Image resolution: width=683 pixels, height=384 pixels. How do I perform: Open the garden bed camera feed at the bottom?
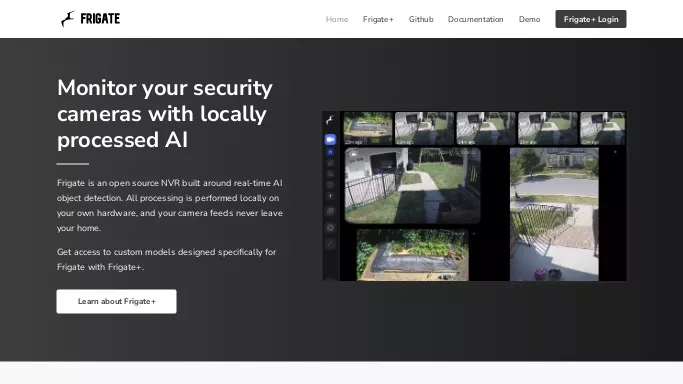[413, 255]
